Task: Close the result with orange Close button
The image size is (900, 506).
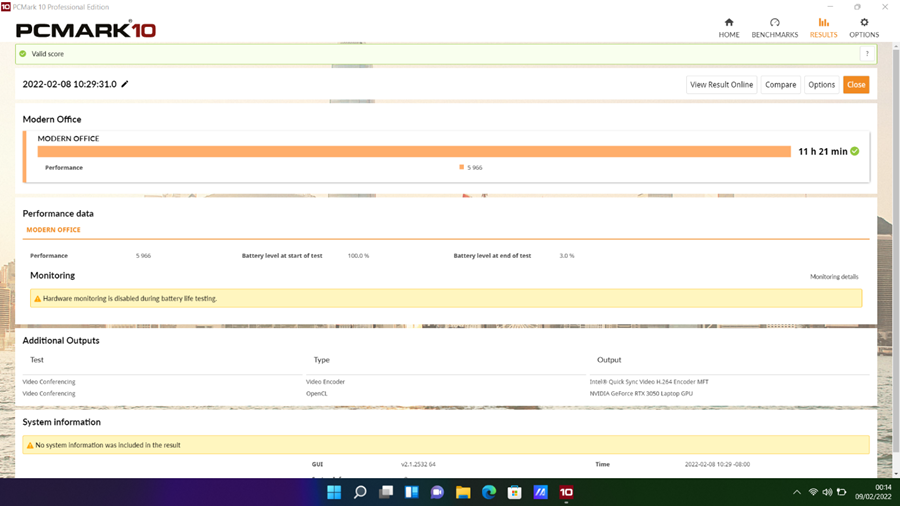Action: click(x=856, y=85)
